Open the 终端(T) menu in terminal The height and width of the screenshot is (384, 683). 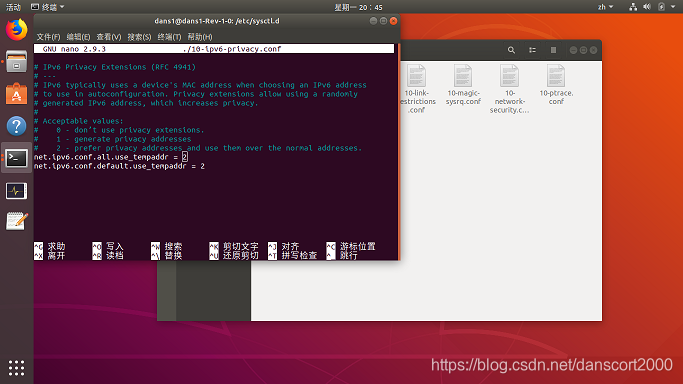pyautogui.click(x=169, y=37)
